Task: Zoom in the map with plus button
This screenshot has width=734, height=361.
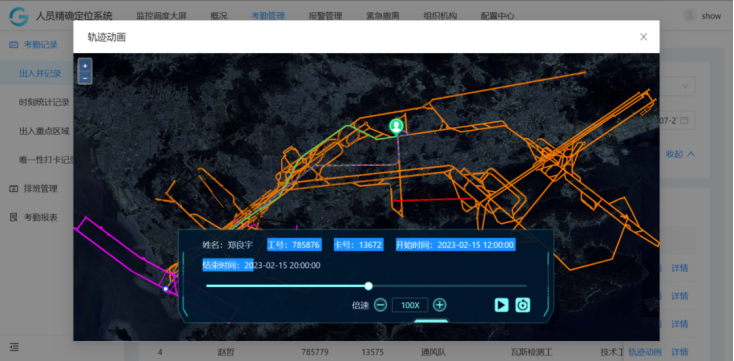Action: 85,66
